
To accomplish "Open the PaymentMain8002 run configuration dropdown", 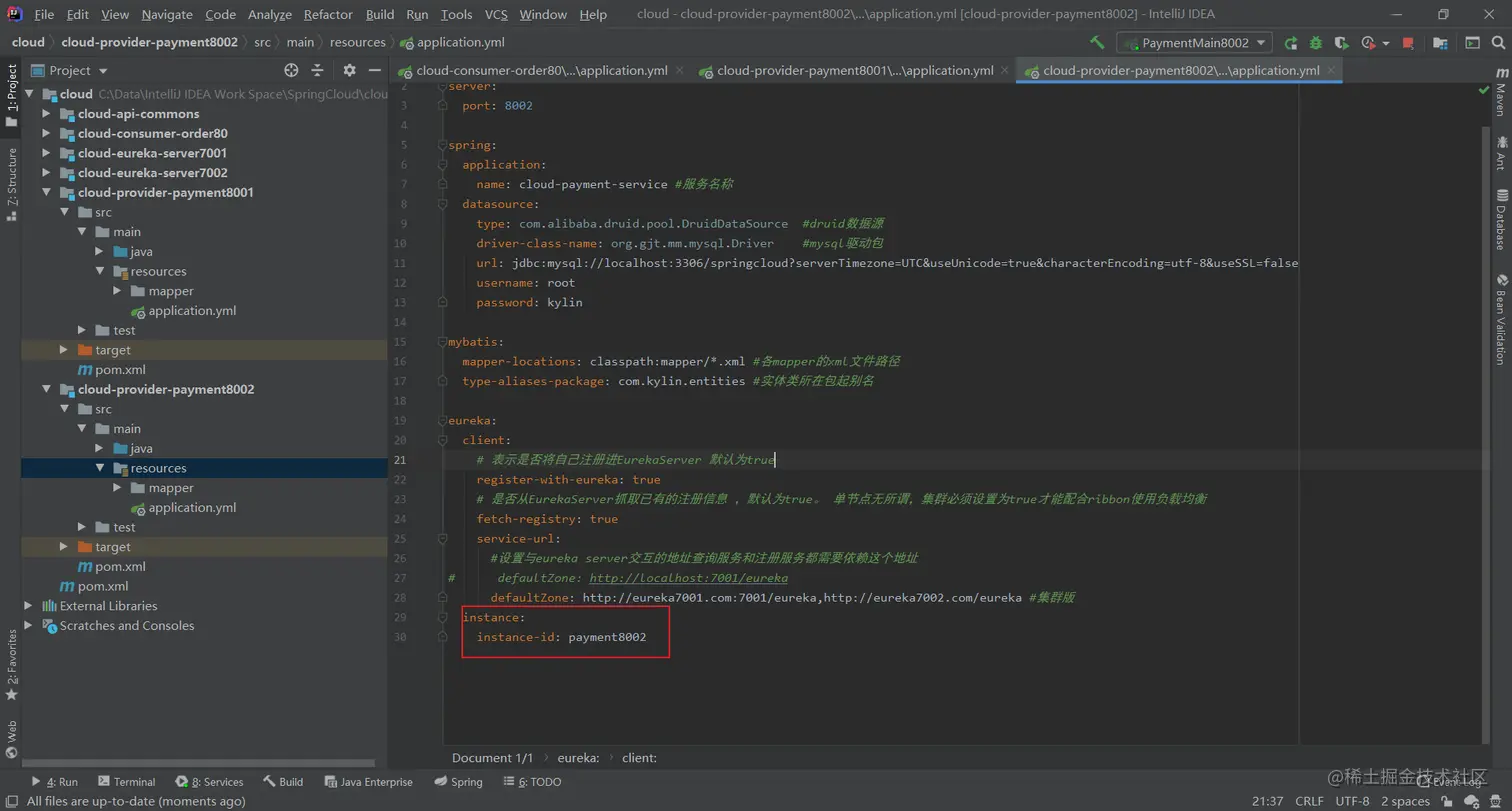I will click(1195, 43).
